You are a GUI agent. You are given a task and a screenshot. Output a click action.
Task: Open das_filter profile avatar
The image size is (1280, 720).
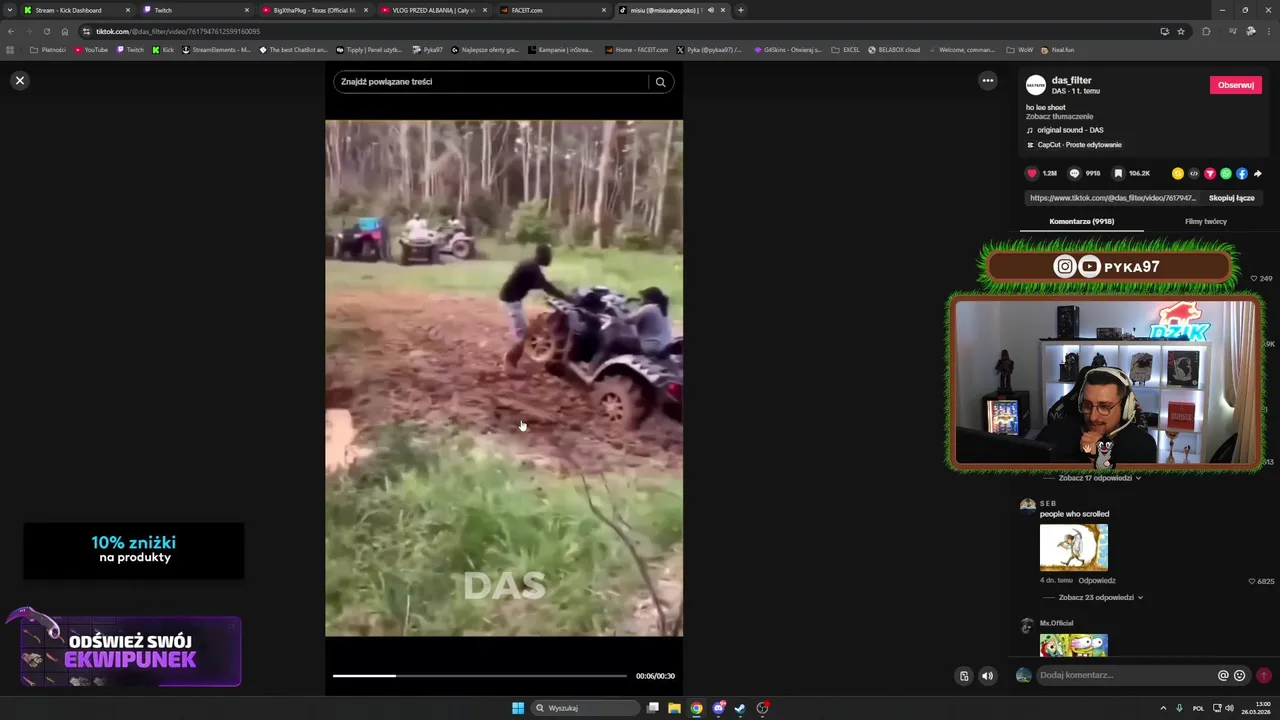[x=1036, y=85]
